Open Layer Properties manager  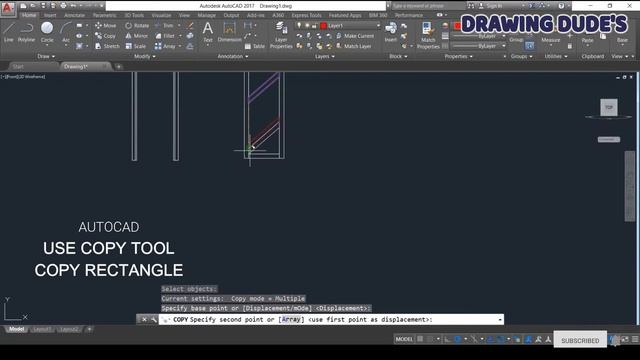[281, 35]
